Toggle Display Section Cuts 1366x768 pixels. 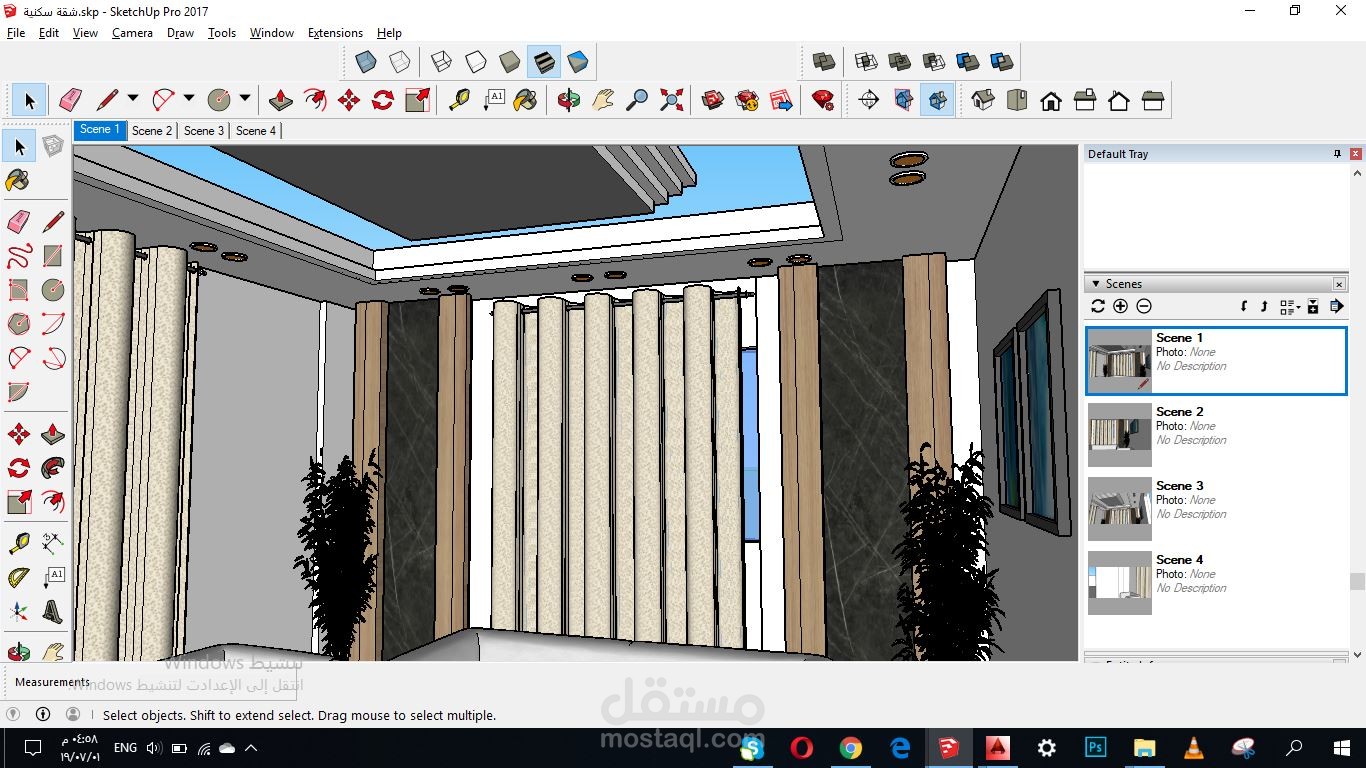[937, 100]
